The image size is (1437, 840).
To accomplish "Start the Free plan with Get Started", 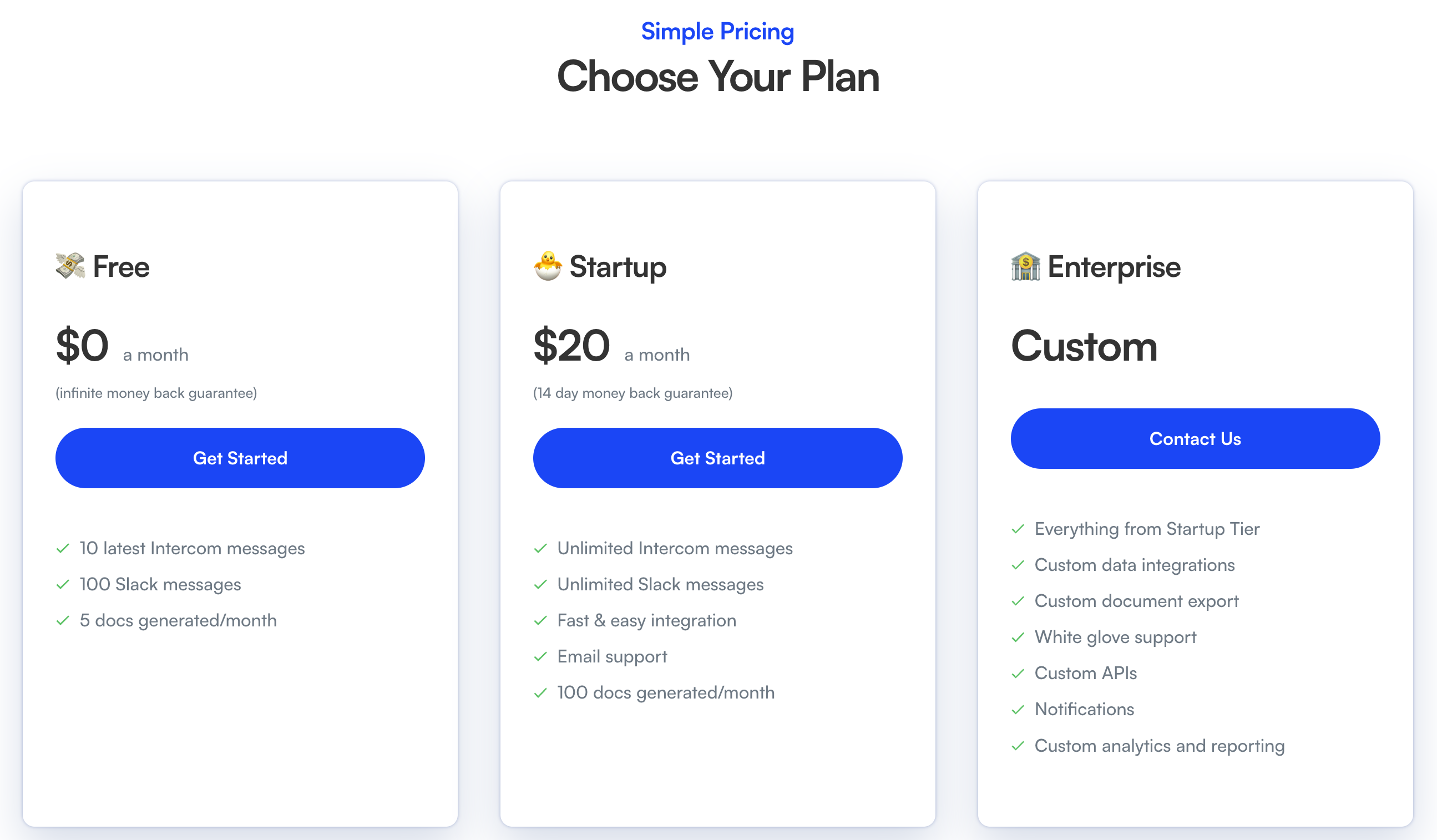I will coord(240,458).
